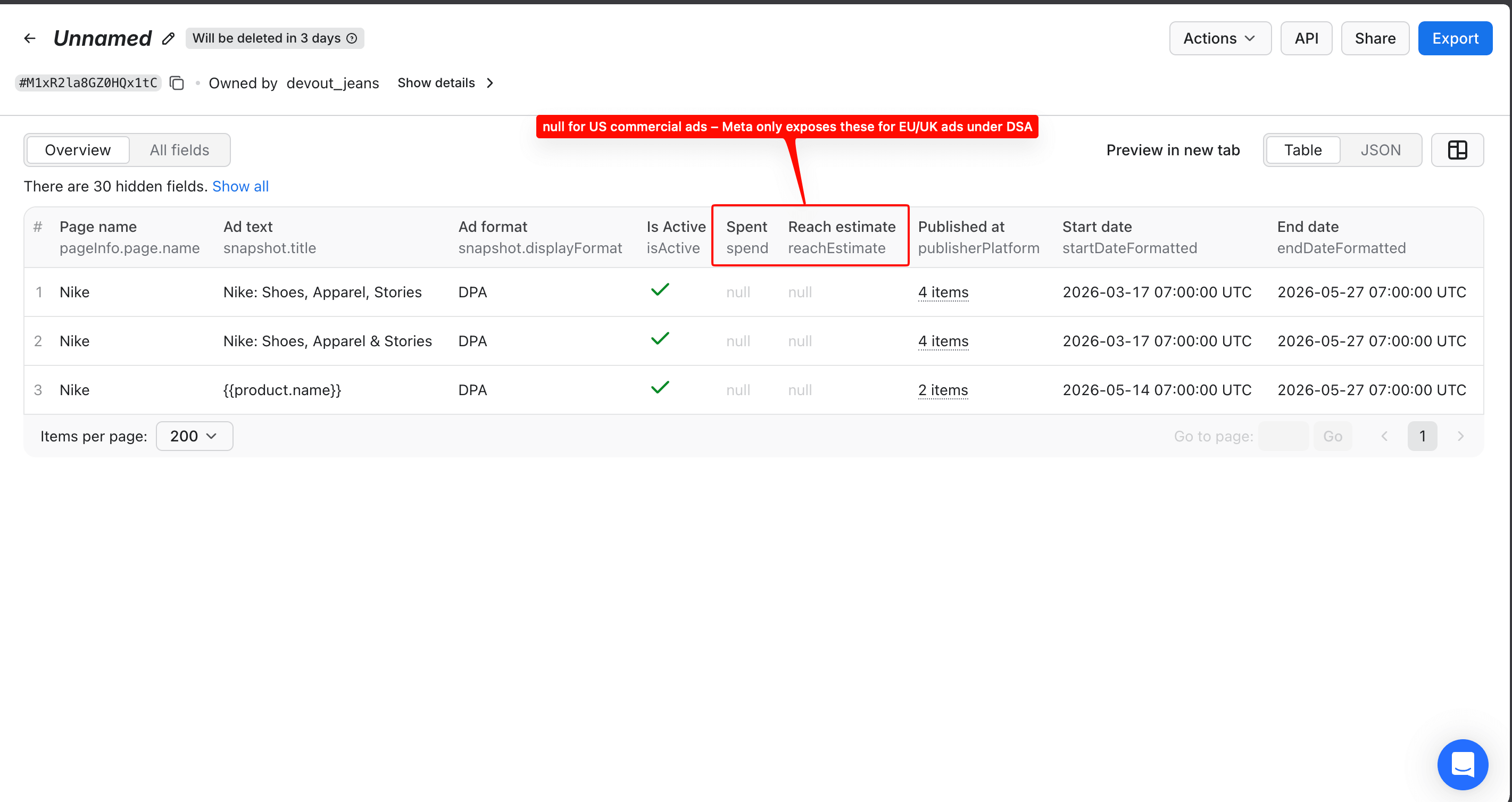Click Preview in new tab
The image size is (1512, 802).
(x=1173, y=150)
